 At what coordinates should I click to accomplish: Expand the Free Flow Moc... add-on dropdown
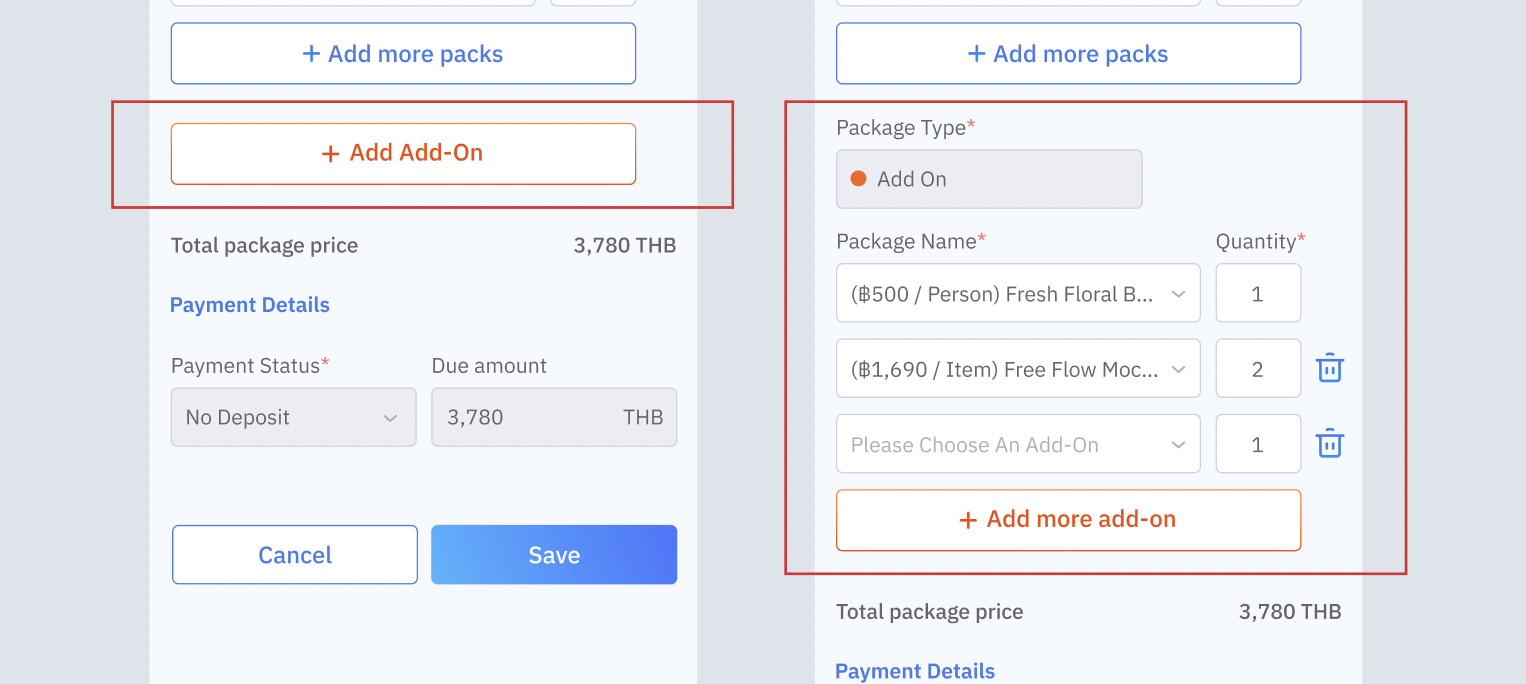click(x=1017, y=369)
